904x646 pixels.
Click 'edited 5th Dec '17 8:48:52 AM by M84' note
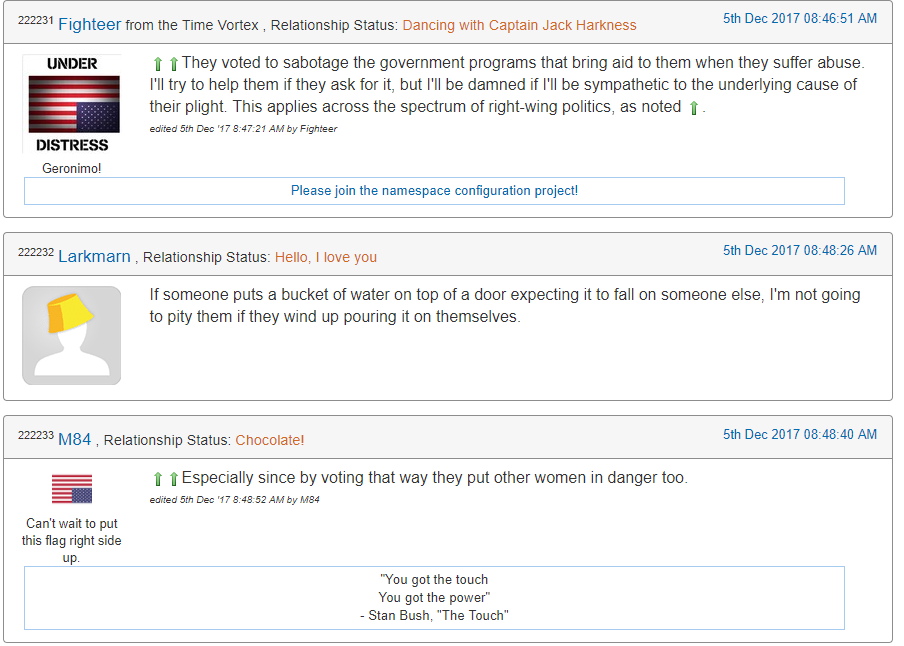(x=234, y=499)
